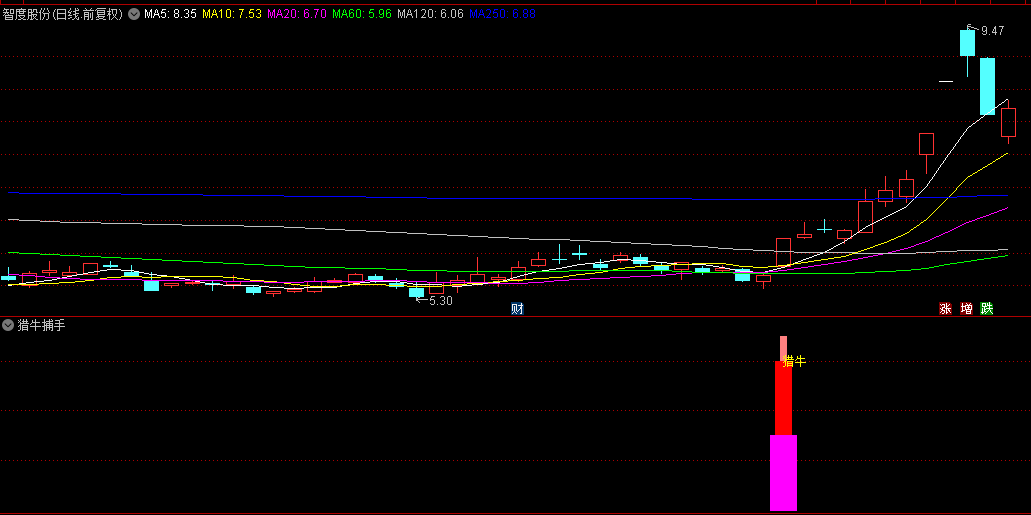Click the MA5: 8.35 label

point(170,14)
